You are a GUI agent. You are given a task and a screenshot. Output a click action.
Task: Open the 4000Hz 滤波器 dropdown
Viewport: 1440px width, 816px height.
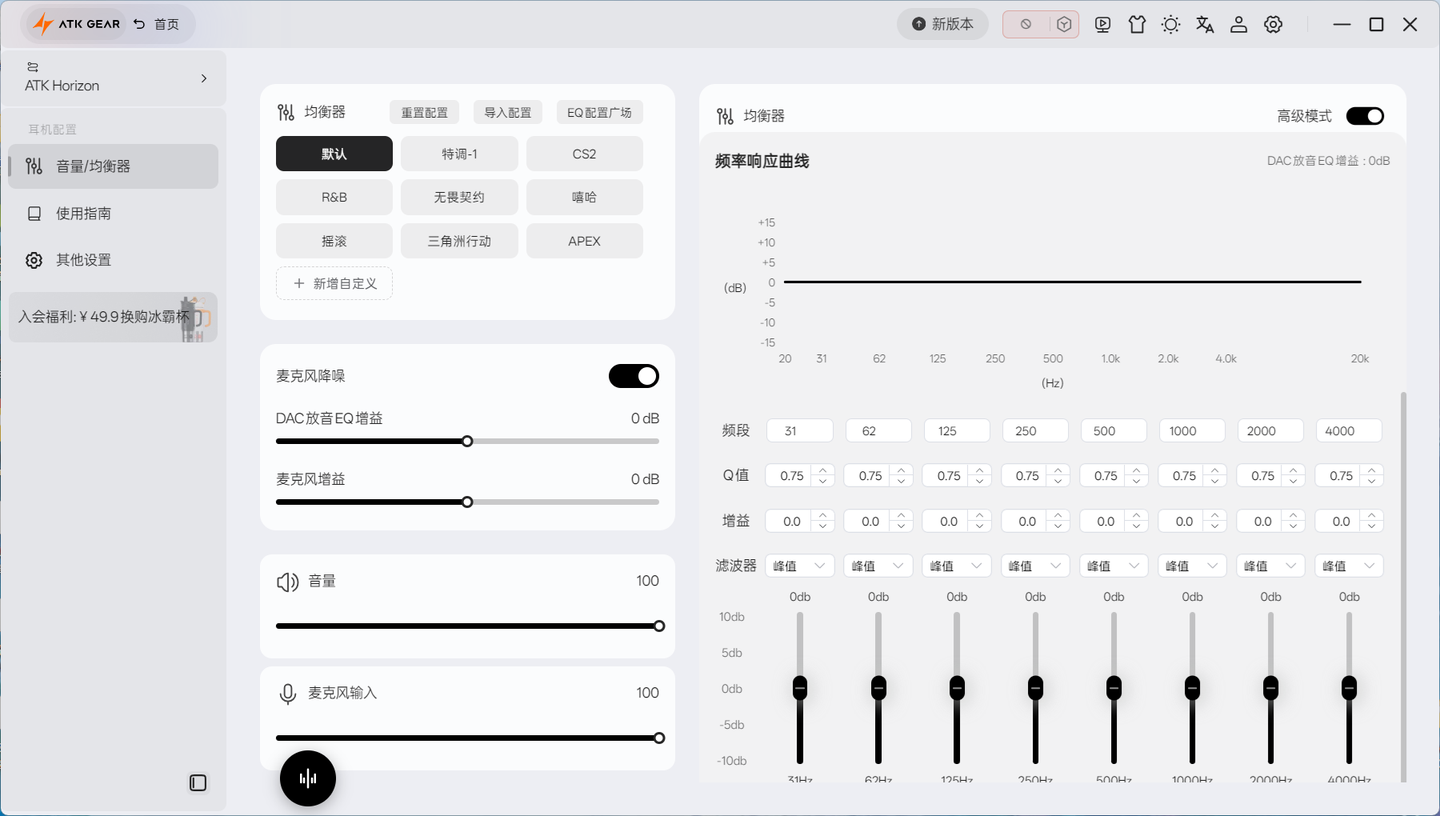click(x=1349, y=566)
